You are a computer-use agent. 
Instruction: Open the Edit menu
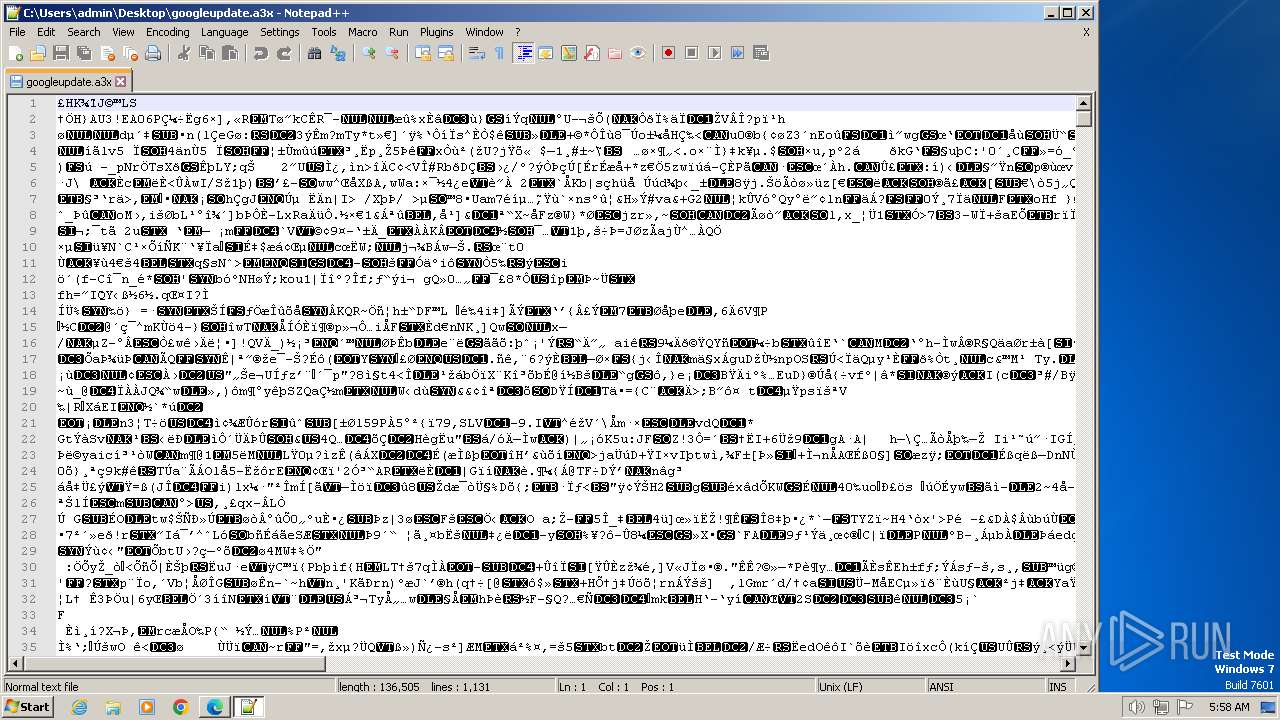click(x=47, y=32)
